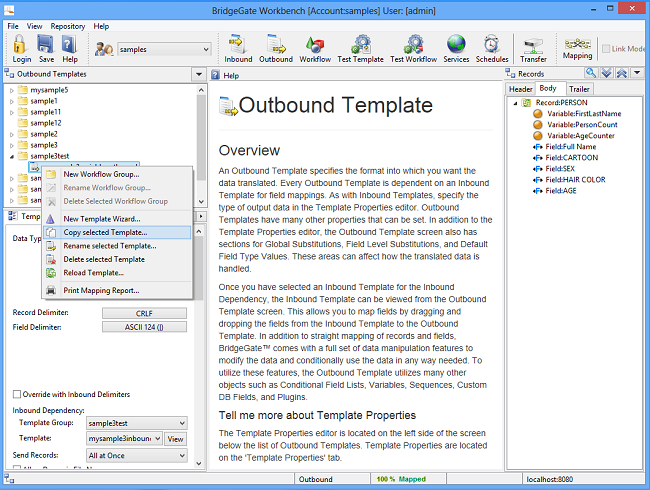
Task: Open the Outbound Templates panel dropdown arrow
Action: 199,74
